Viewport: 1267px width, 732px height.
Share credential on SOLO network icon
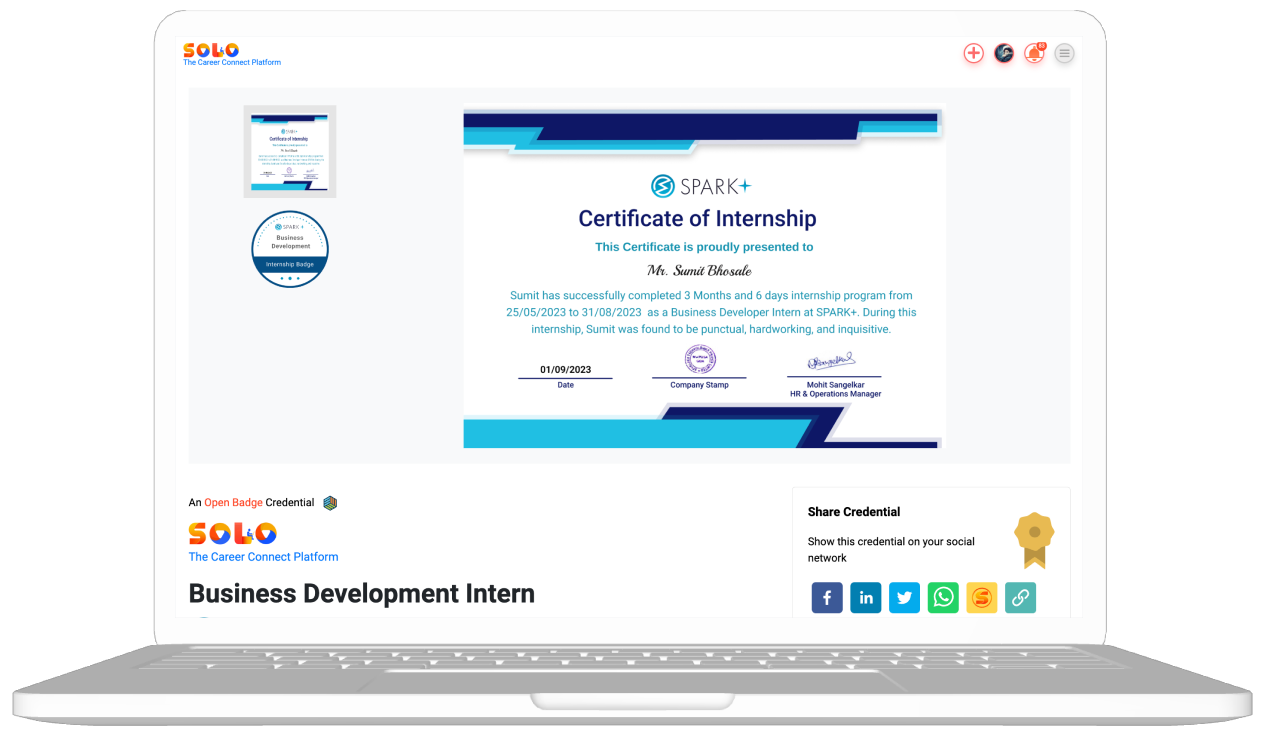click(981, 598)
